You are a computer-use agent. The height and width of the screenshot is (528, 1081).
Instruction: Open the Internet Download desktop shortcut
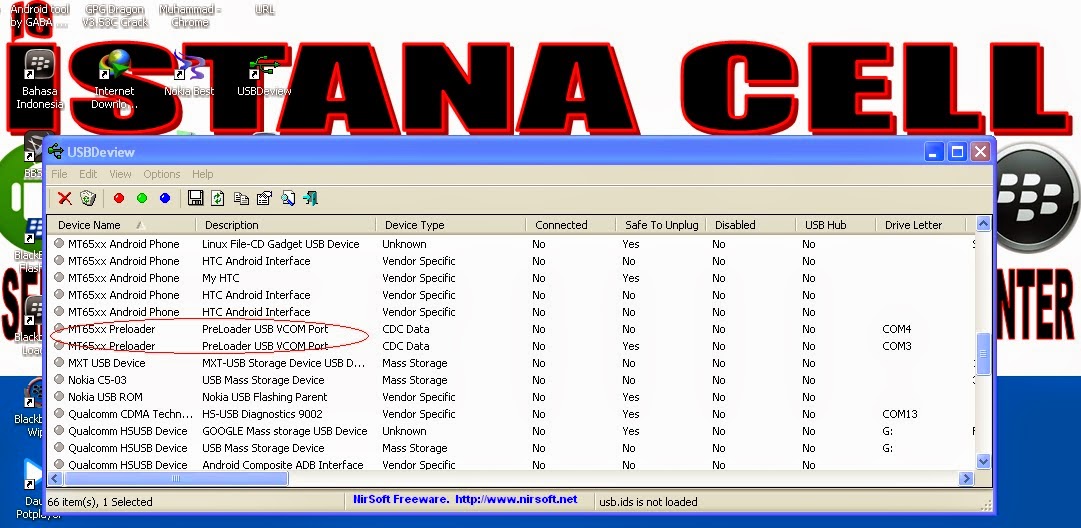[114, 80]
